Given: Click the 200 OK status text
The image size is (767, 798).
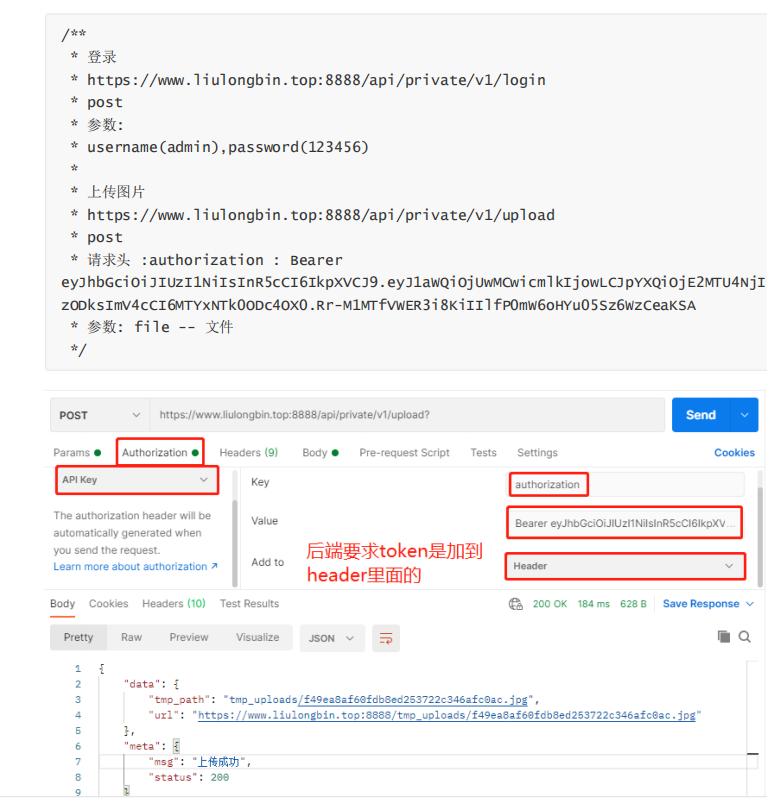Looking at the screenshot, I should point(550,604).
